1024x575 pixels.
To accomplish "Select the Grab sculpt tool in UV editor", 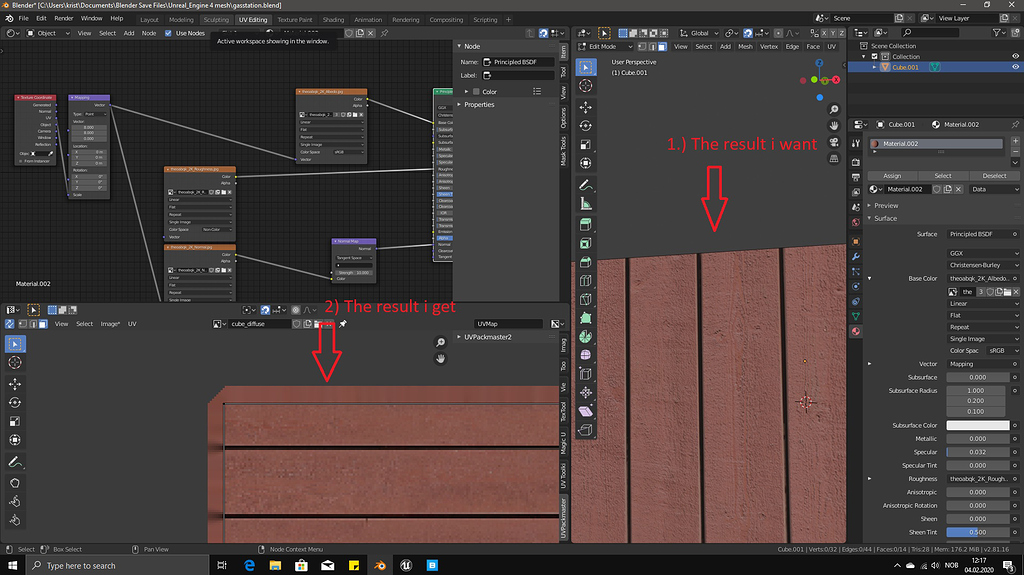I will (x=15, y=483).
